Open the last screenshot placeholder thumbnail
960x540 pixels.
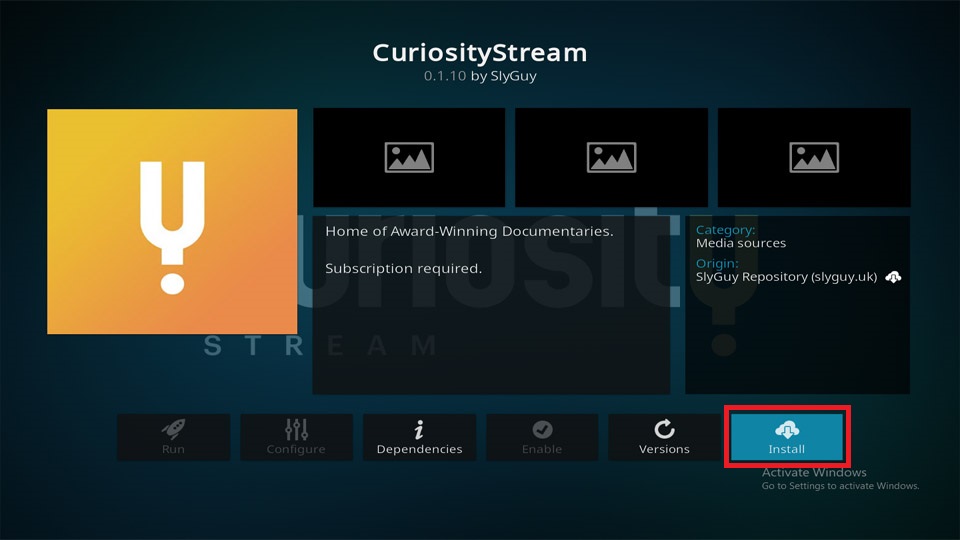(814, 158)
